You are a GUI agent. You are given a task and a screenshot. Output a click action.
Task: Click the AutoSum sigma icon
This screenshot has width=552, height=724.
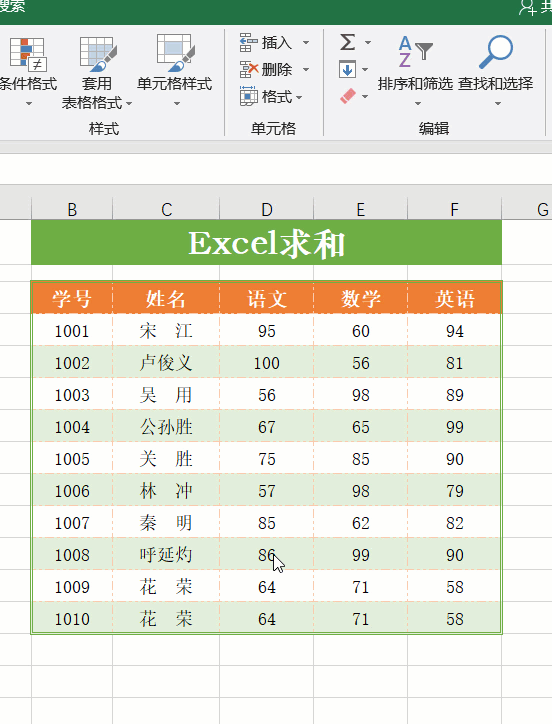point(347,42)
